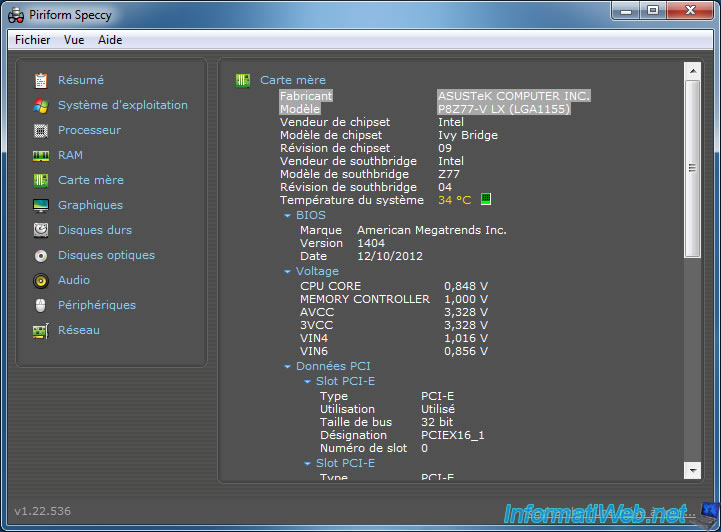This screenshot has width=721, height=532.
Task: Select Carte mère in the sidebar
Action: click(91, 180)
